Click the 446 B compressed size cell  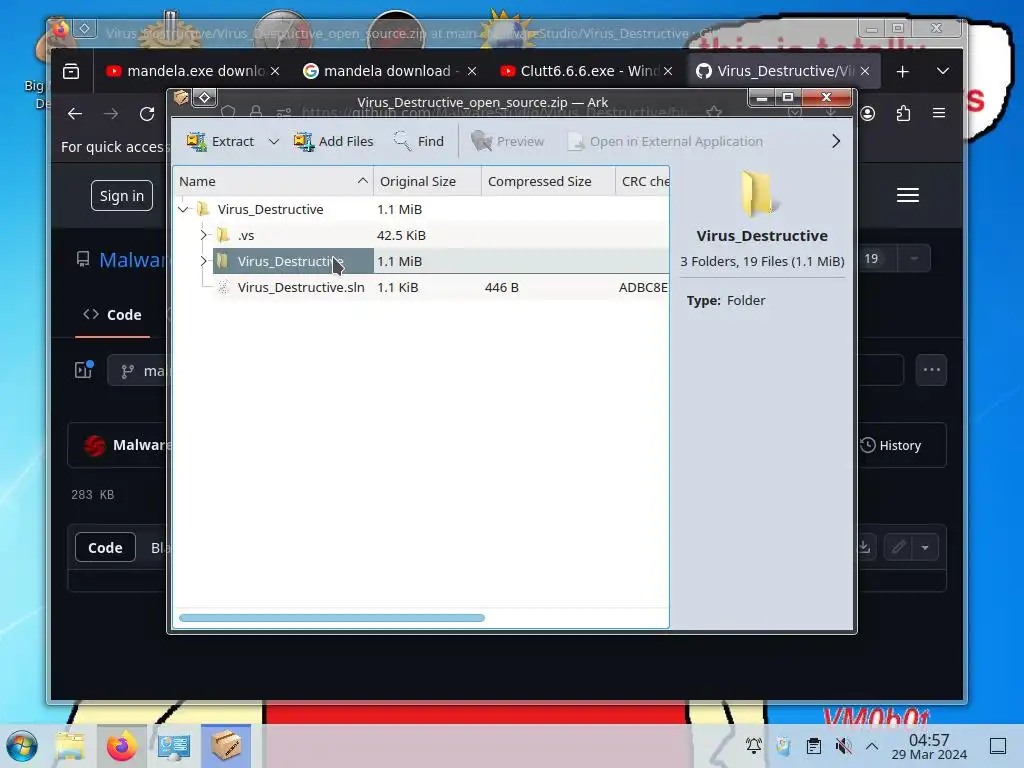pos(502,287)
